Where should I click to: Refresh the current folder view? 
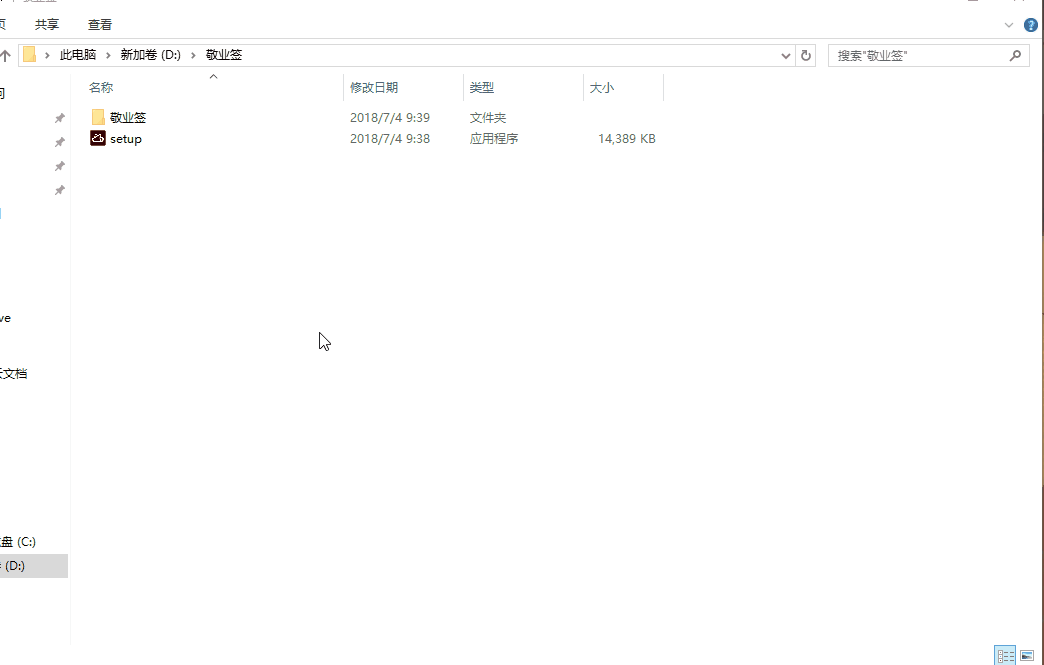pyautogui.click(x=806, y=56)
